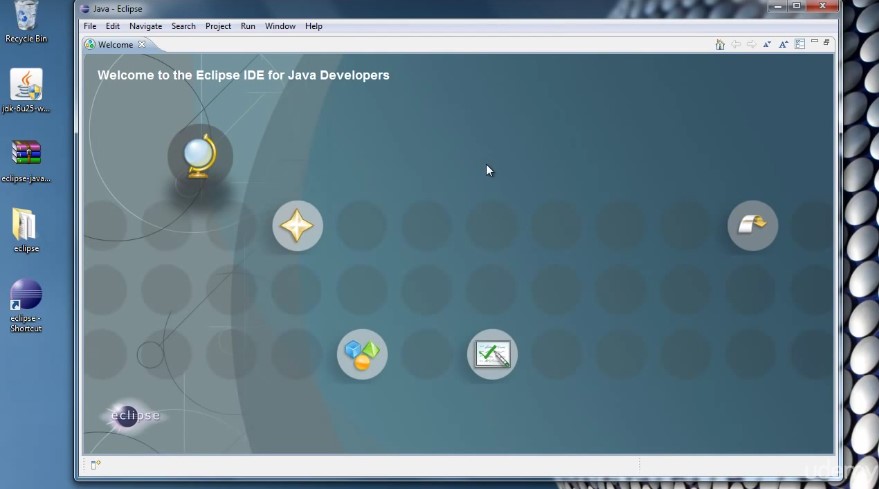Open the Help menu
This screenshot has width=879, height=489.
314,26
